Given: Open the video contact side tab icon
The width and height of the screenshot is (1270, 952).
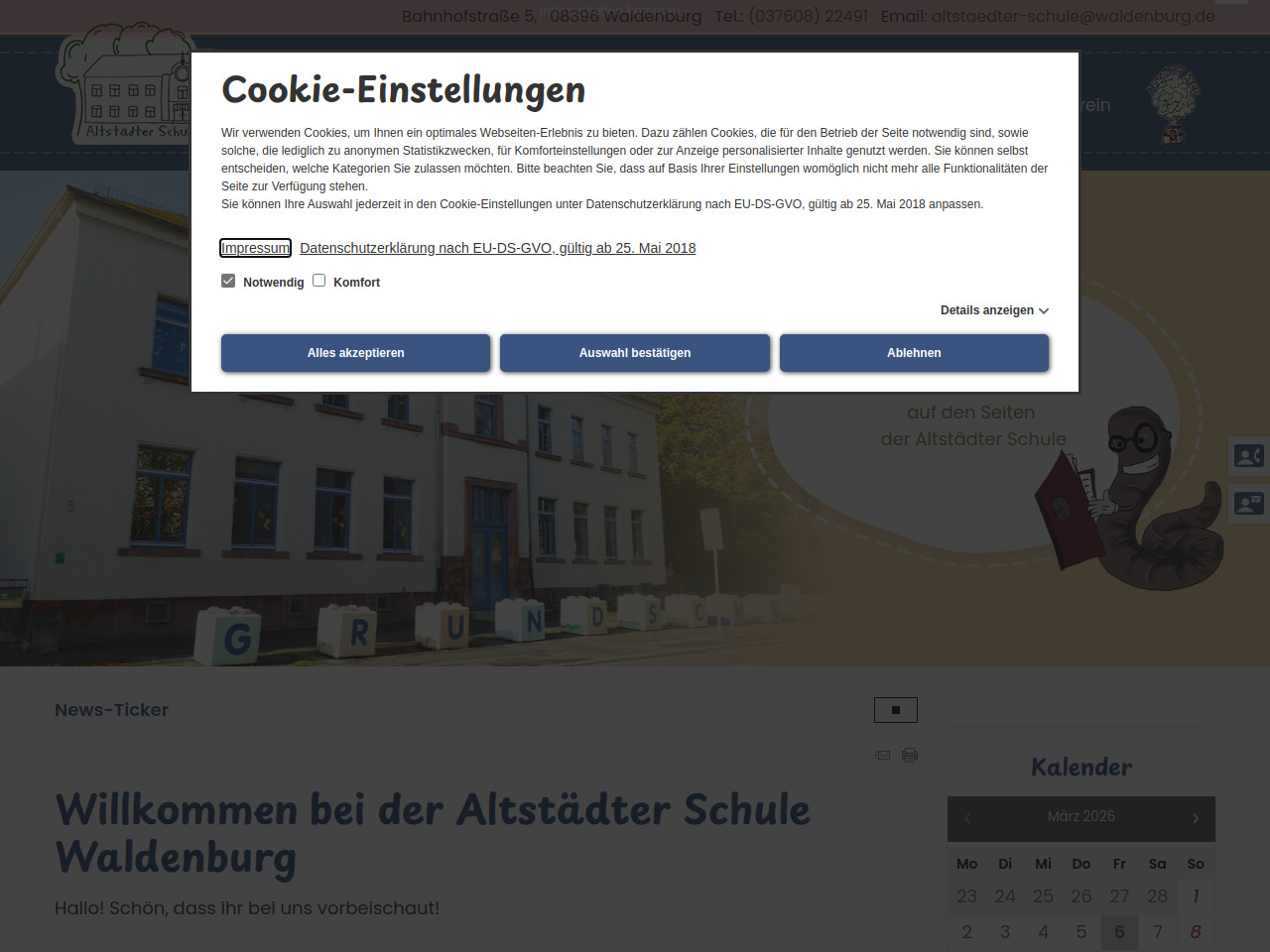Looking at the screenshot, I should click(1248, 456).
